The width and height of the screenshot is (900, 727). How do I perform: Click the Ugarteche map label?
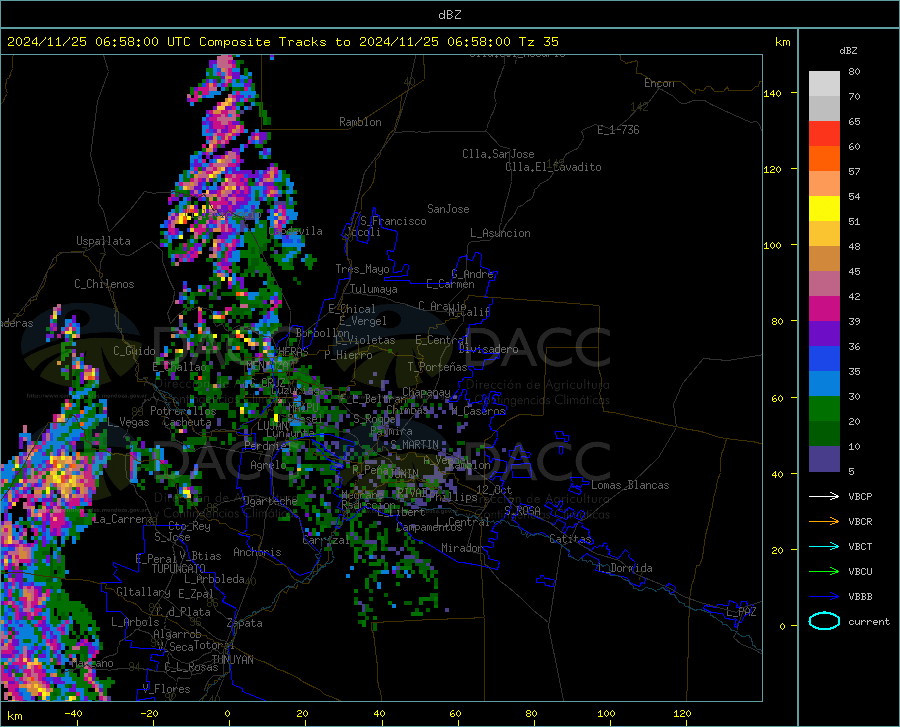point(270,501)
